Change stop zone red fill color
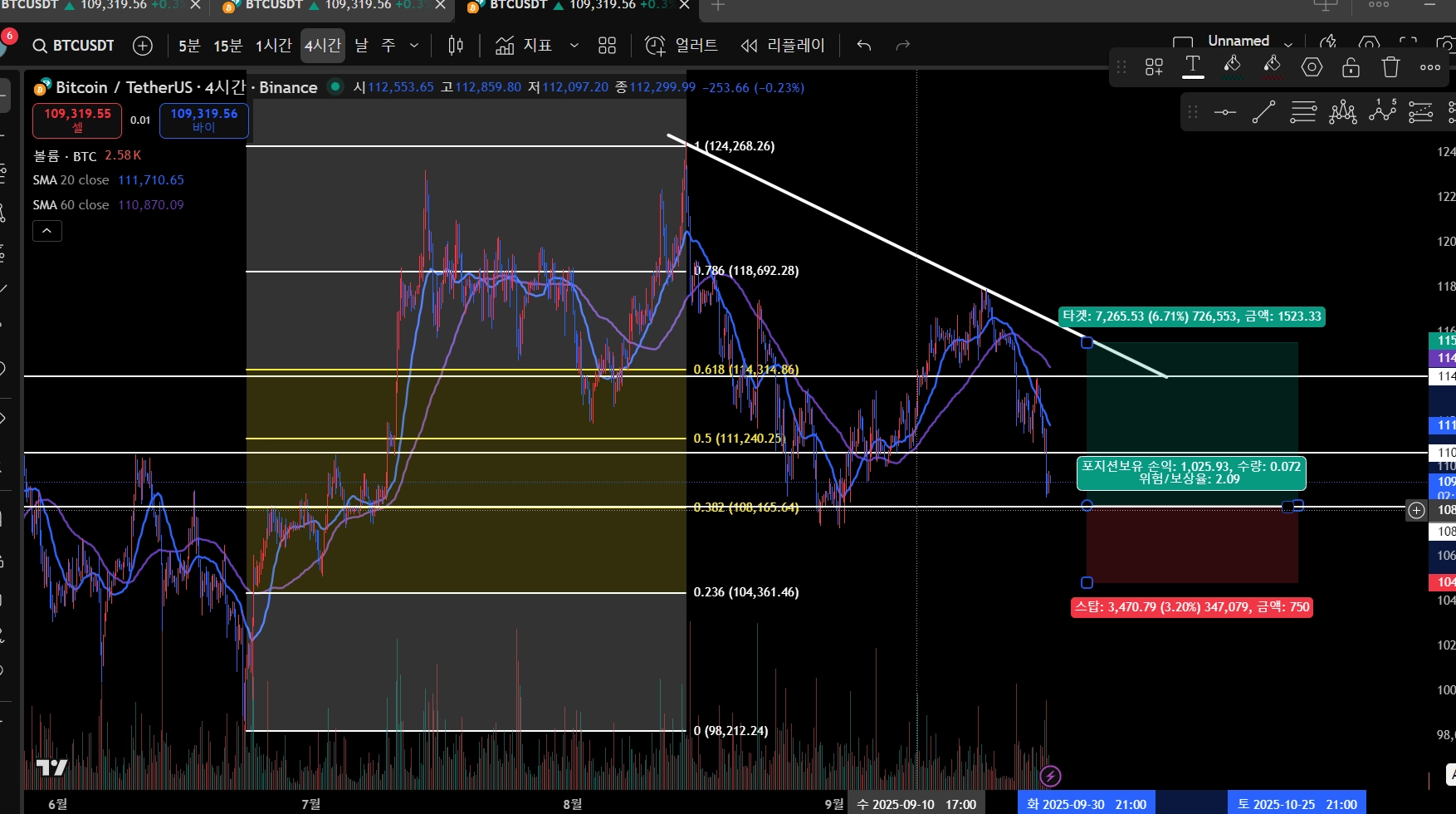This screenshot has width=1456, height=814. [x=1272, y=66]
